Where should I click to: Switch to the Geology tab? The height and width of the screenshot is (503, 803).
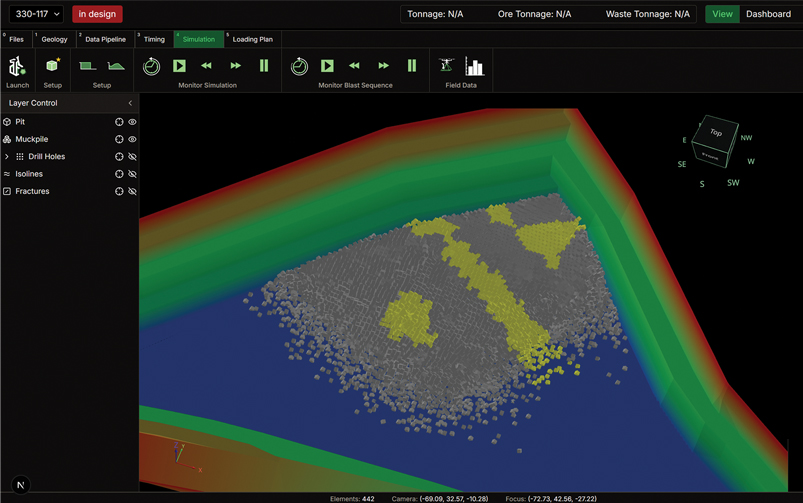(x=54, y=40)
